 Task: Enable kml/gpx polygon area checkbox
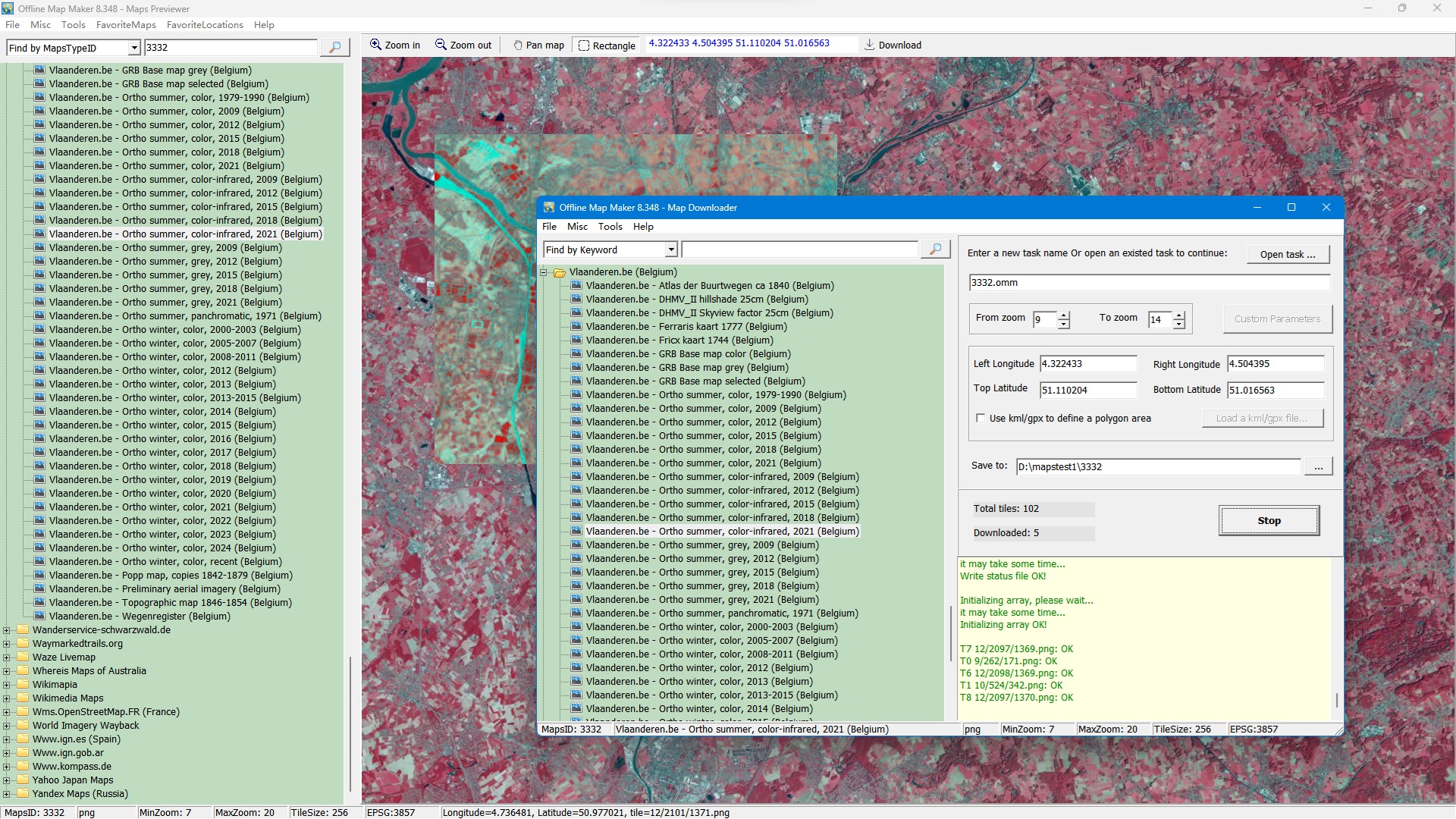tap(981, 418)
